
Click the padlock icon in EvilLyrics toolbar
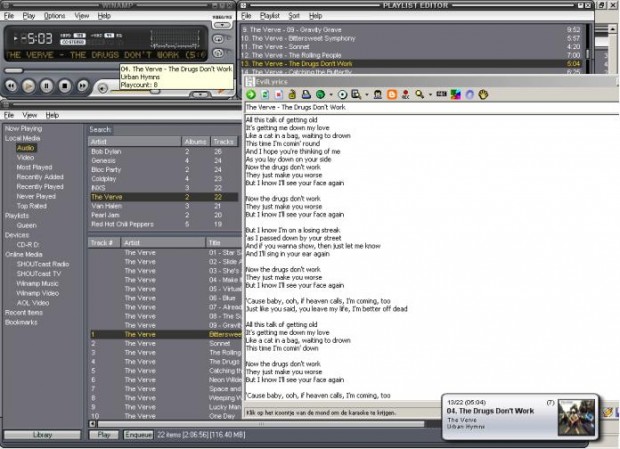coord(292,94)
